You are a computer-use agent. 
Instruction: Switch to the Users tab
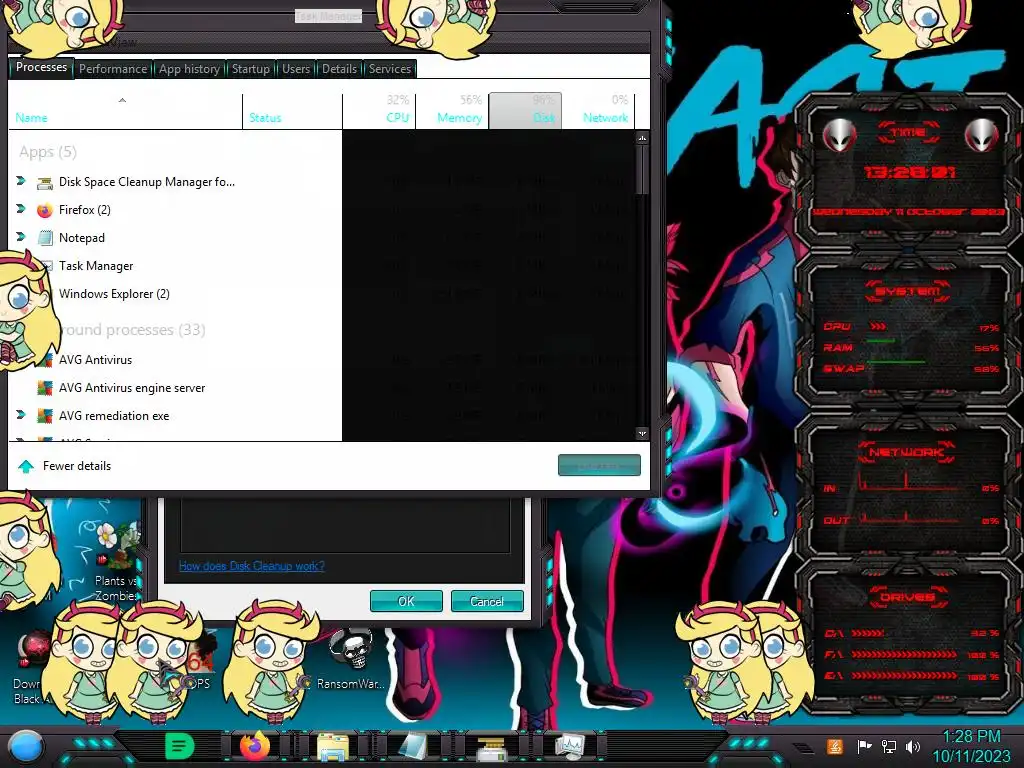pos(296,69)
